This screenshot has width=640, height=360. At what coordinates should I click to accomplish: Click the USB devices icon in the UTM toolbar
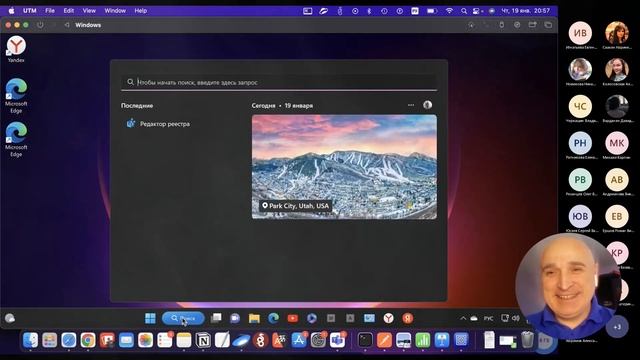pos(502,25)
